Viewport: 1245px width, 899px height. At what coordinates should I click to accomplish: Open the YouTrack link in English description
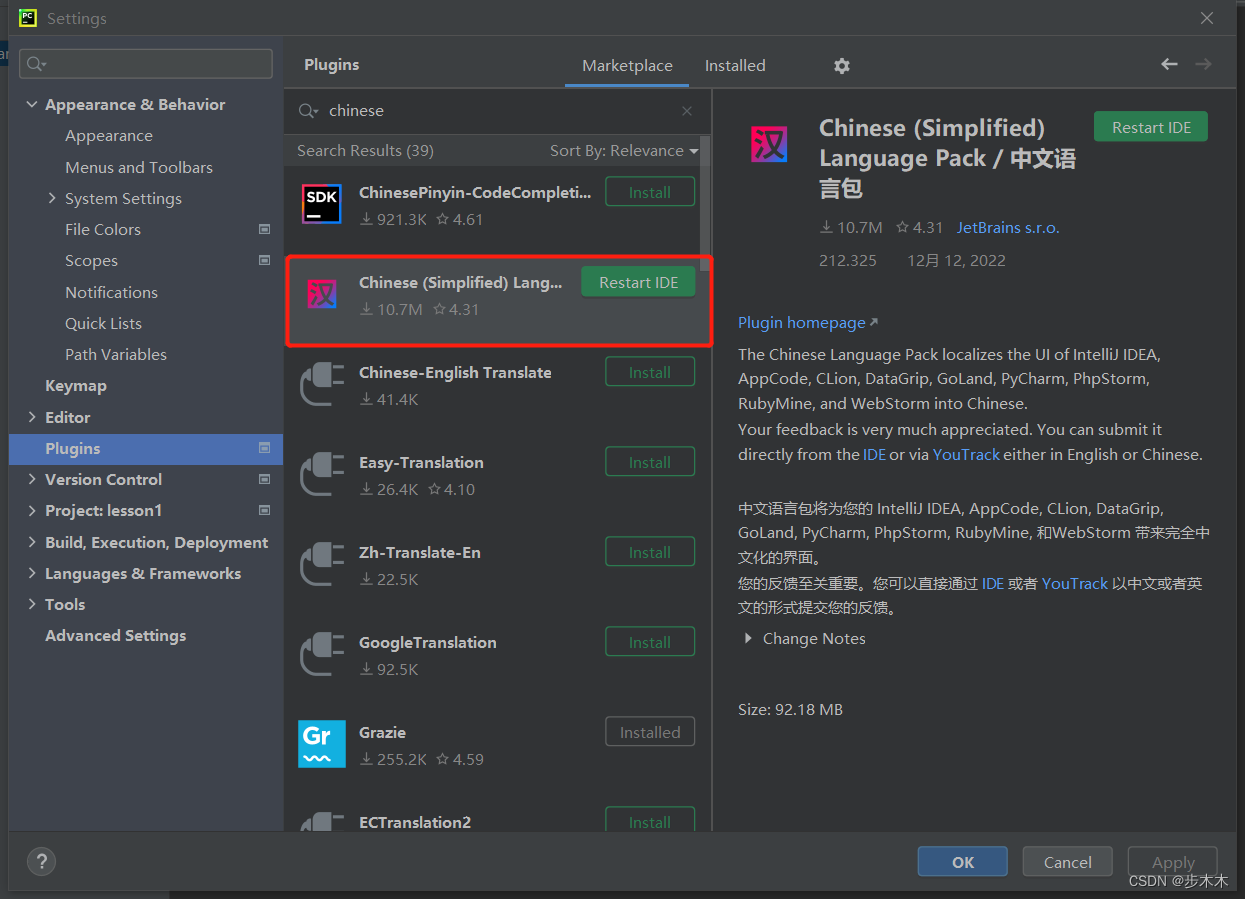coord(966,454)
